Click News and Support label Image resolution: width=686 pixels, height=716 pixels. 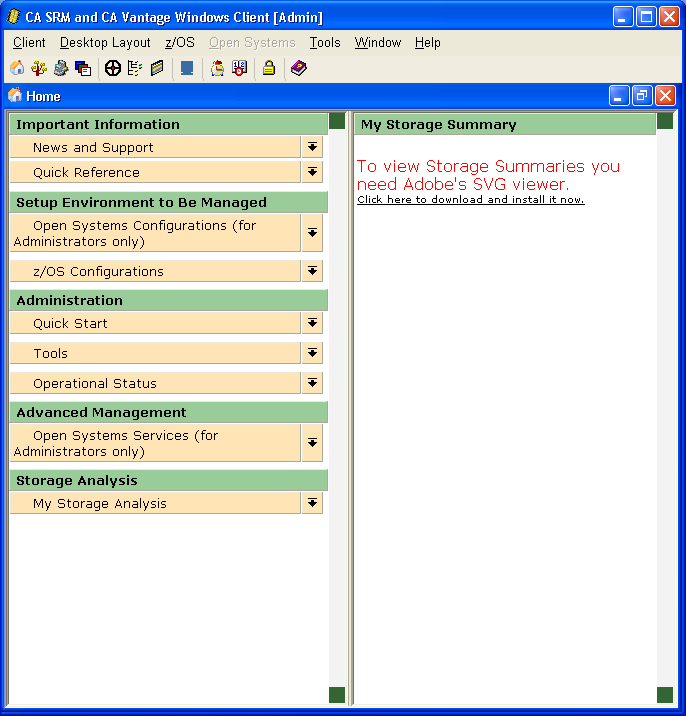[x=93, y=147]
